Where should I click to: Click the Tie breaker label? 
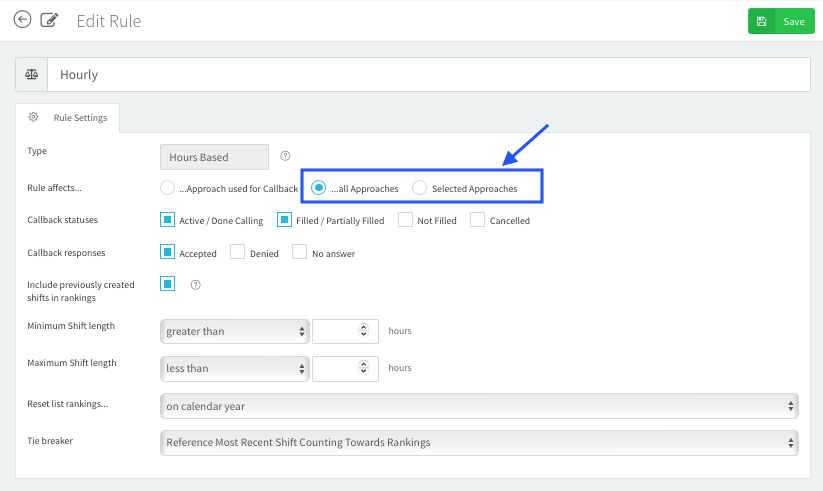[50, 441]
